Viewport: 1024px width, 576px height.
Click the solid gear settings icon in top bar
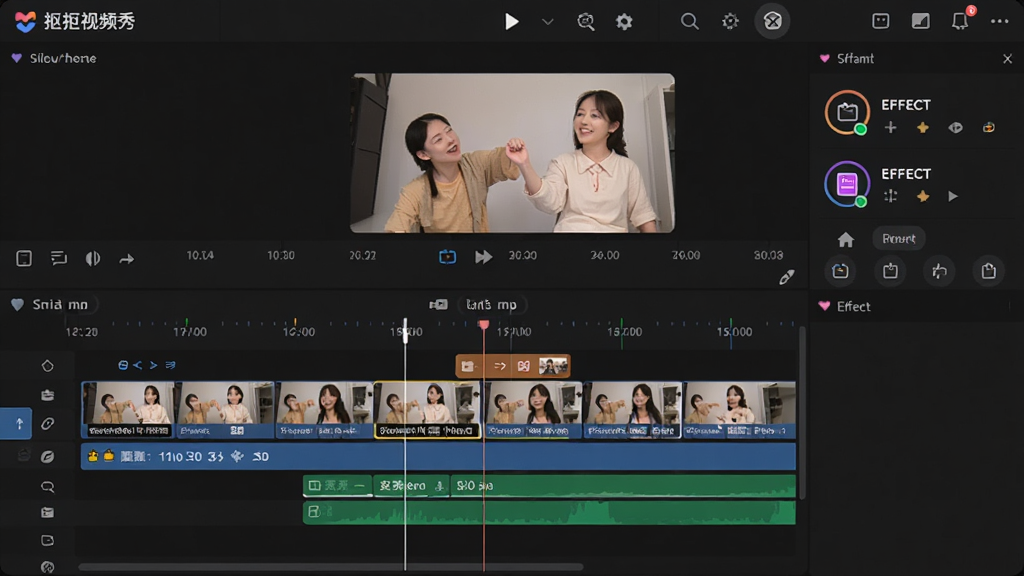coord(624,22)
